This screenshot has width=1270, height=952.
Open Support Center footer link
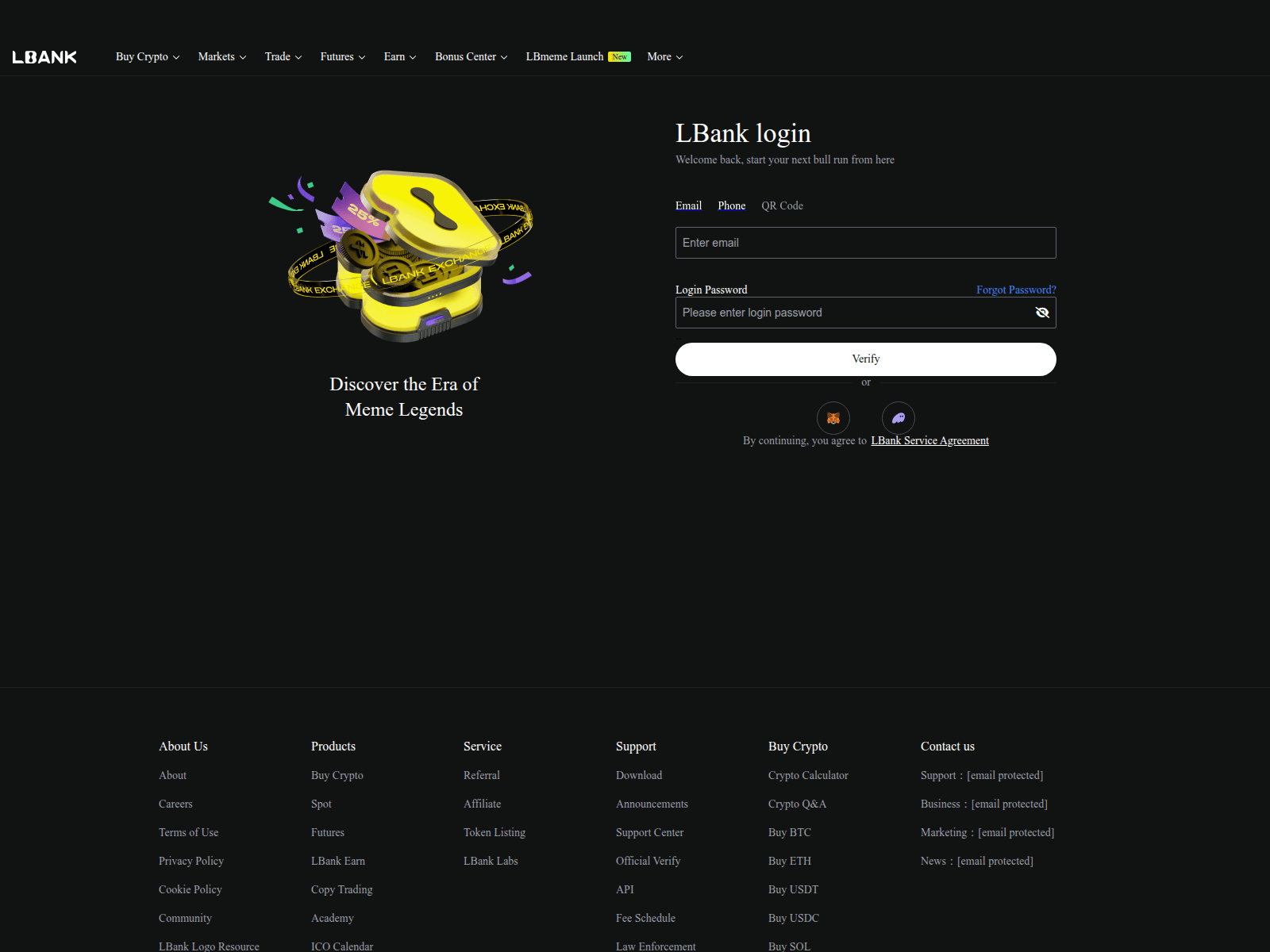pos(649,832)
